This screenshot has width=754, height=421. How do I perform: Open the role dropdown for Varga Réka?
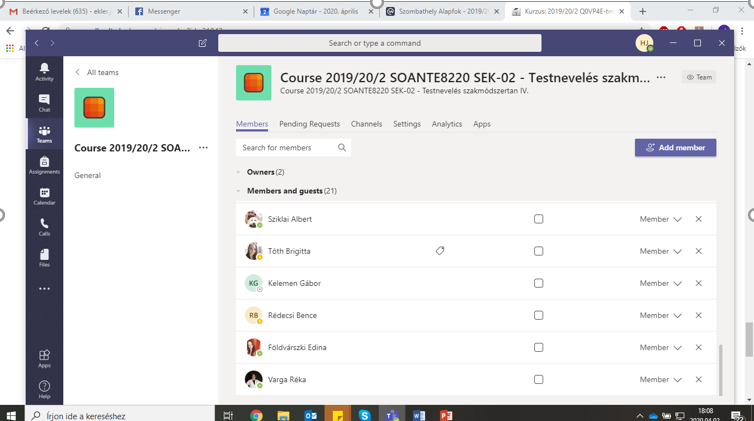pos(661,380)
